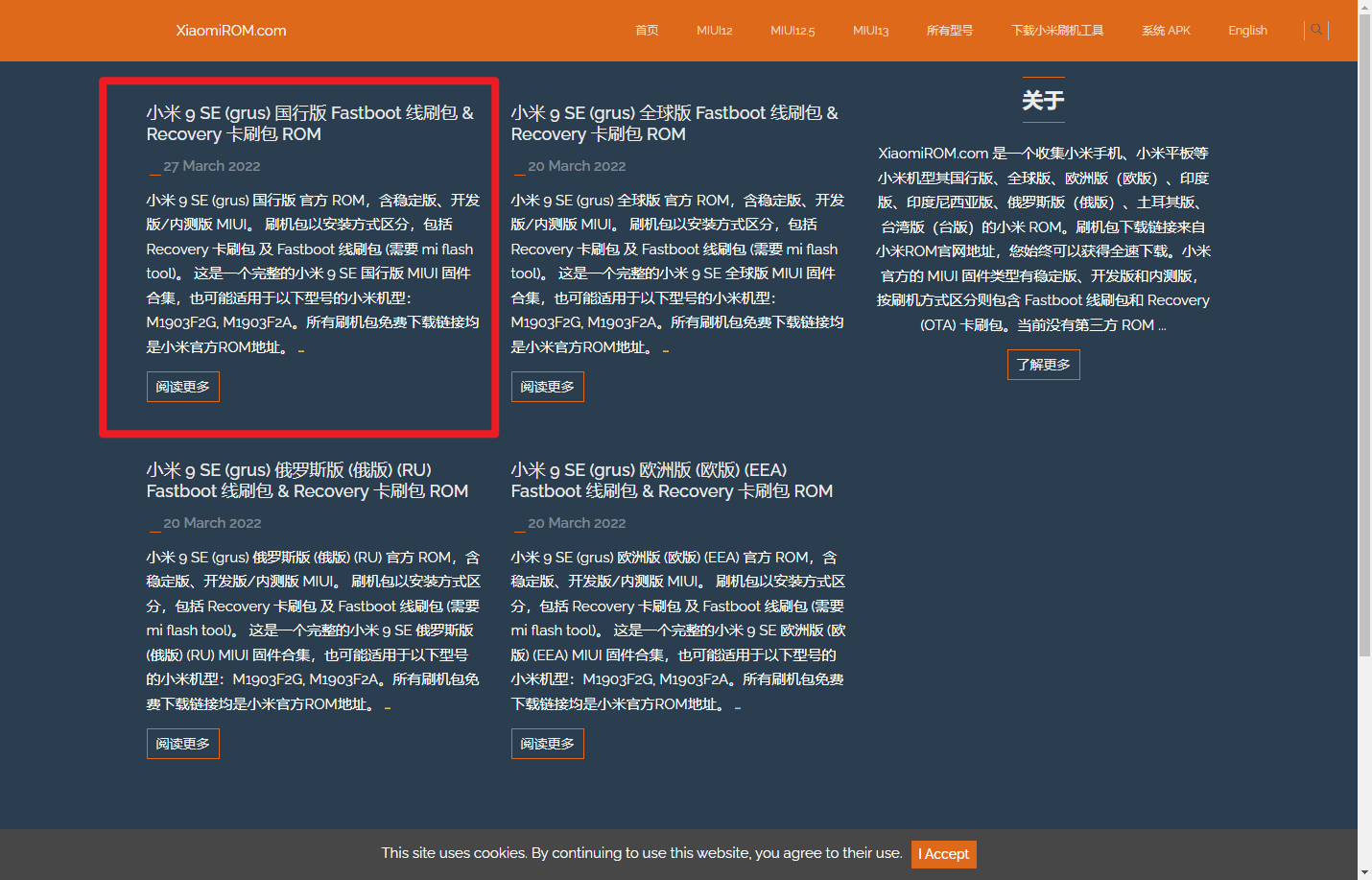The width and height of the screenshot is (1372, 880).
Task: Click 阅读更多 under 国行版 article
Action: pos(183,387)
